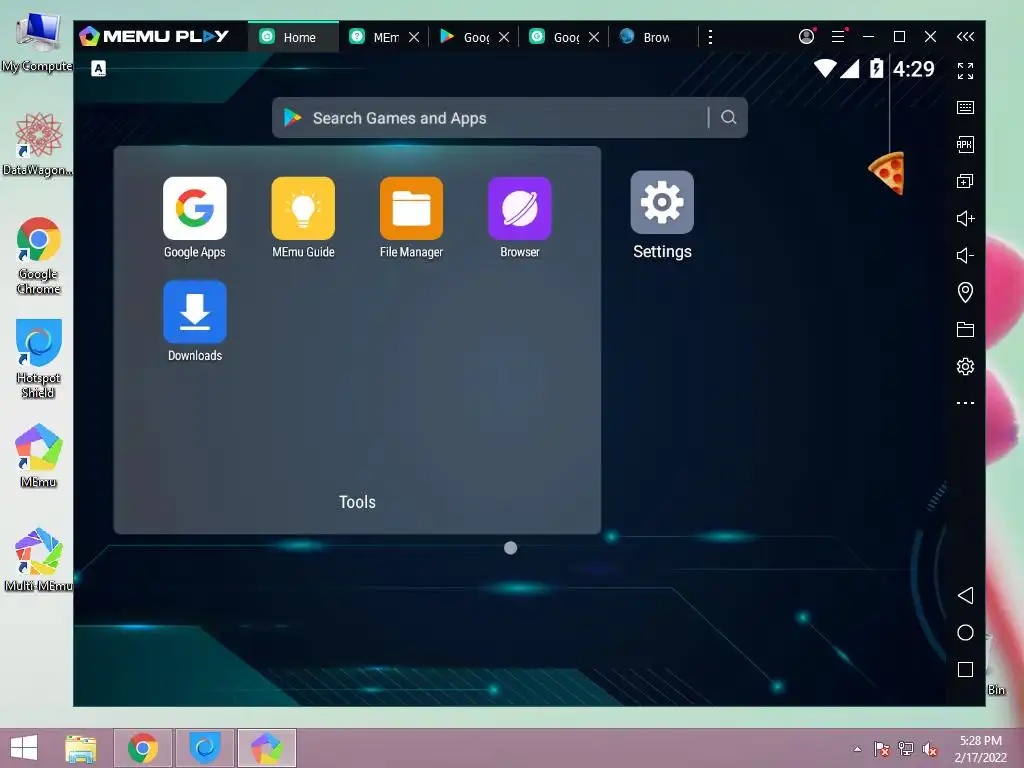The image size is (1024, 768).
Task: Open the DataWagon desktop shortcut
Action: coord(39,145)
